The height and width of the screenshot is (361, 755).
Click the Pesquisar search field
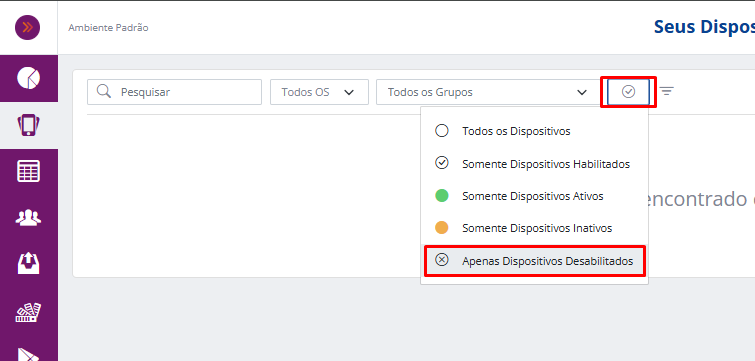pos(174,92)
